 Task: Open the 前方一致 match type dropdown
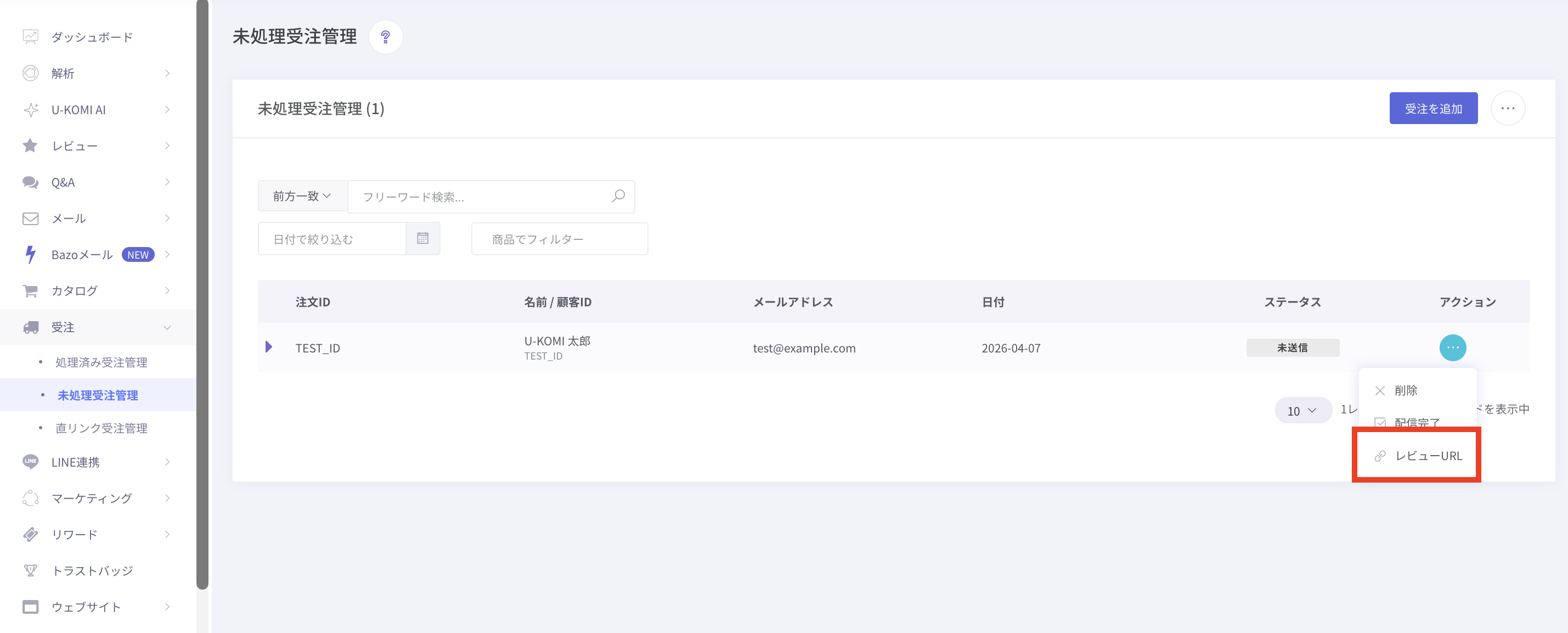pos(302,196)
